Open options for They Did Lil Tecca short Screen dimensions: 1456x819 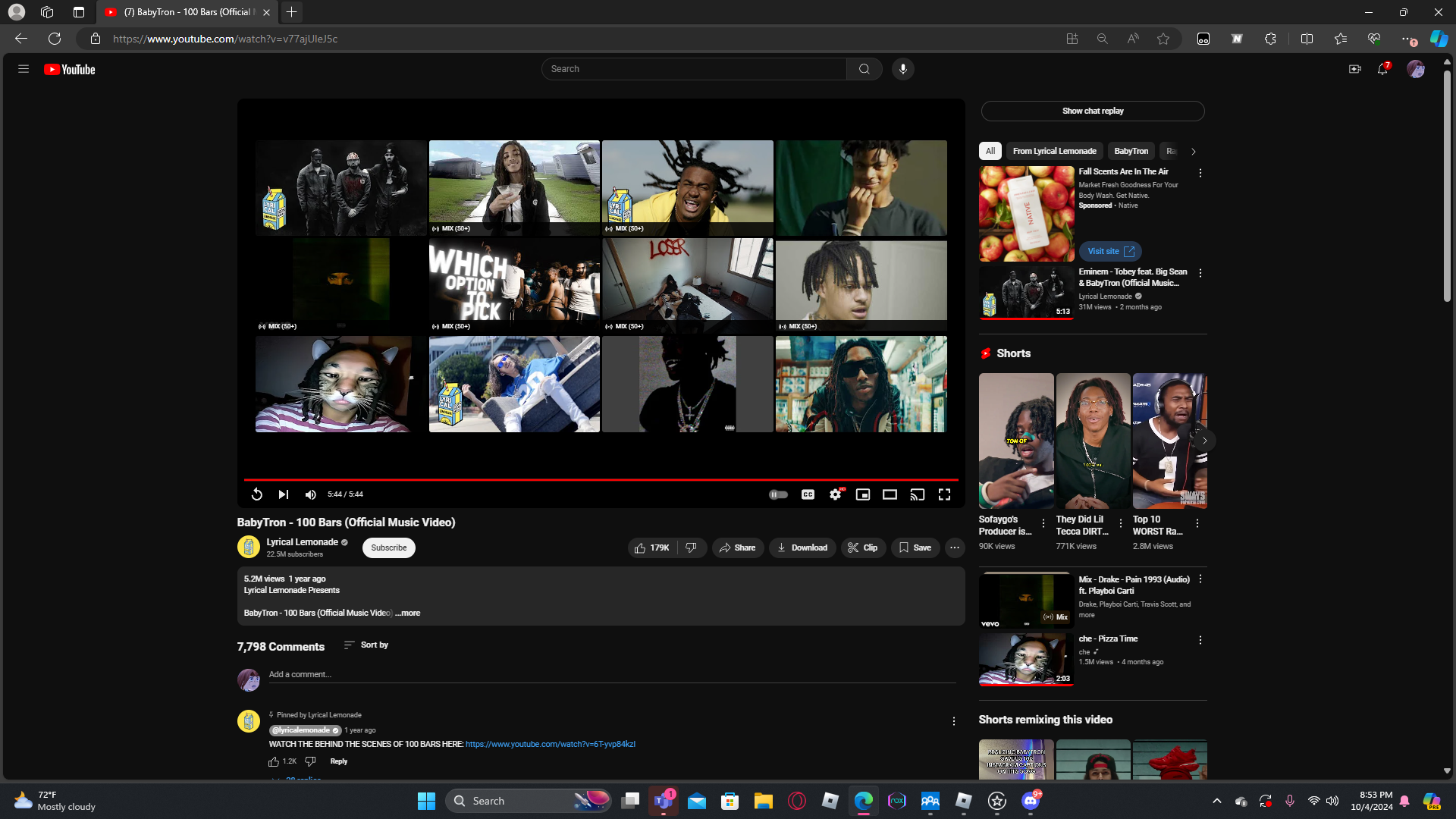pyautogui.click(x=1121, y=523)
